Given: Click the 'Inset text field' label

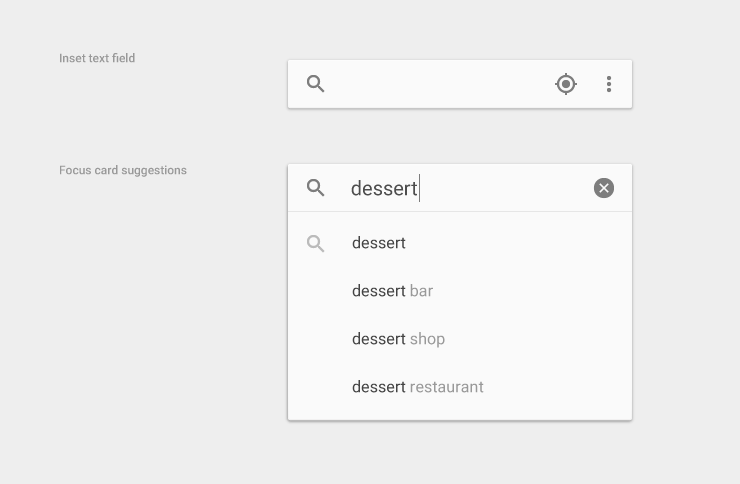Looking at the screenshot, I should tap(97, 58).
